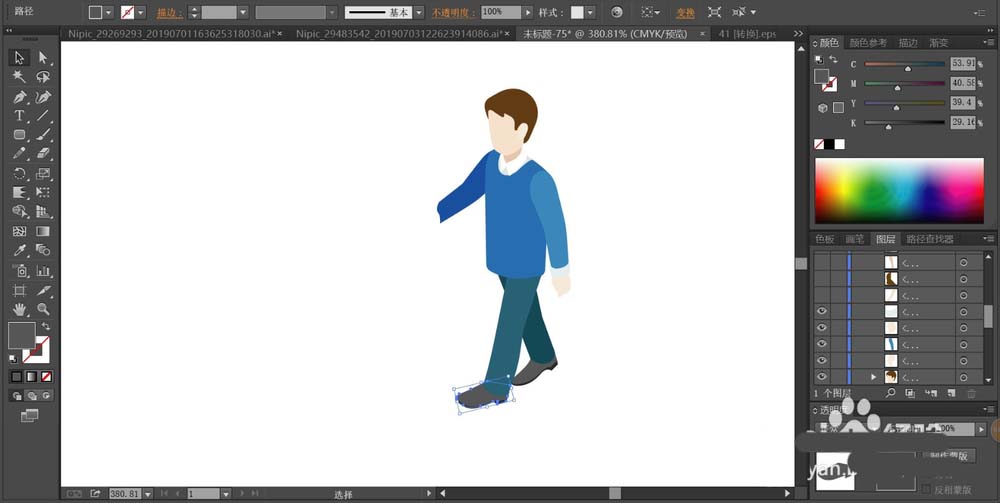Screen dimensions: 1000x503
Task: Choose the Direct Selection tool
Action: (x=43, y=58)
